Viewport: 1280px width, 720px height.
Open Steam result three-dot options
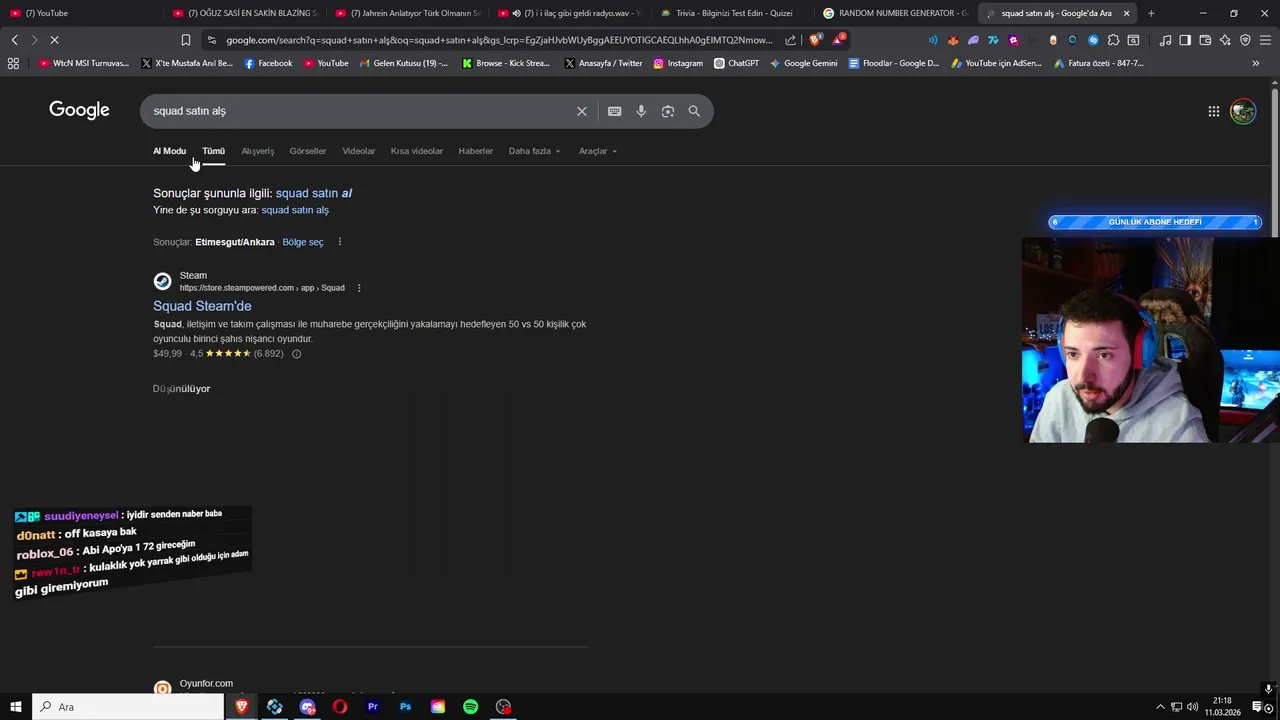click(359, 288)
